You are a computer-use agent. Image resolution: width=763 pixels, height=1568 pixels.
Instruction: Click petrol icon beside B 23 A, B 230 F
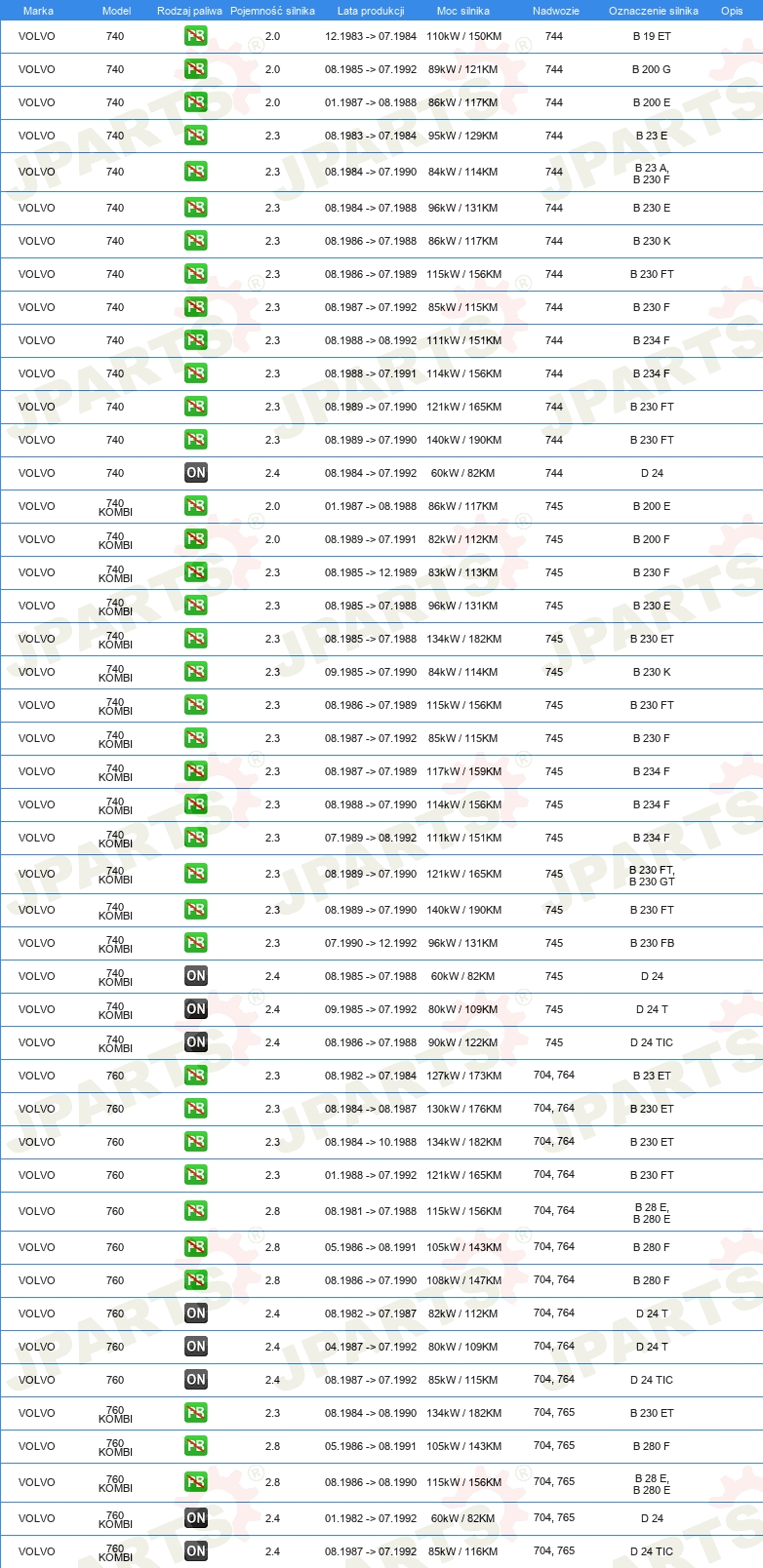(196, 172)
